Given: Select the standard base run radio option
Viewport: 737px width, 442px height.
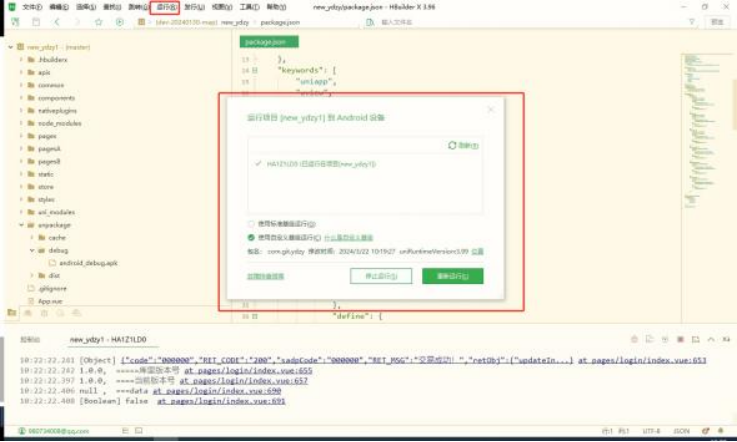Looking at the screenshot, I should point(251,225).
